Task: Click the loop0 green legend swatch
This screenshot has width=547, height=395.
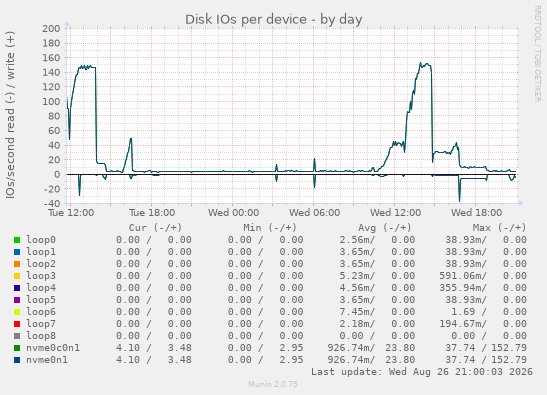Action: [17, 240]
